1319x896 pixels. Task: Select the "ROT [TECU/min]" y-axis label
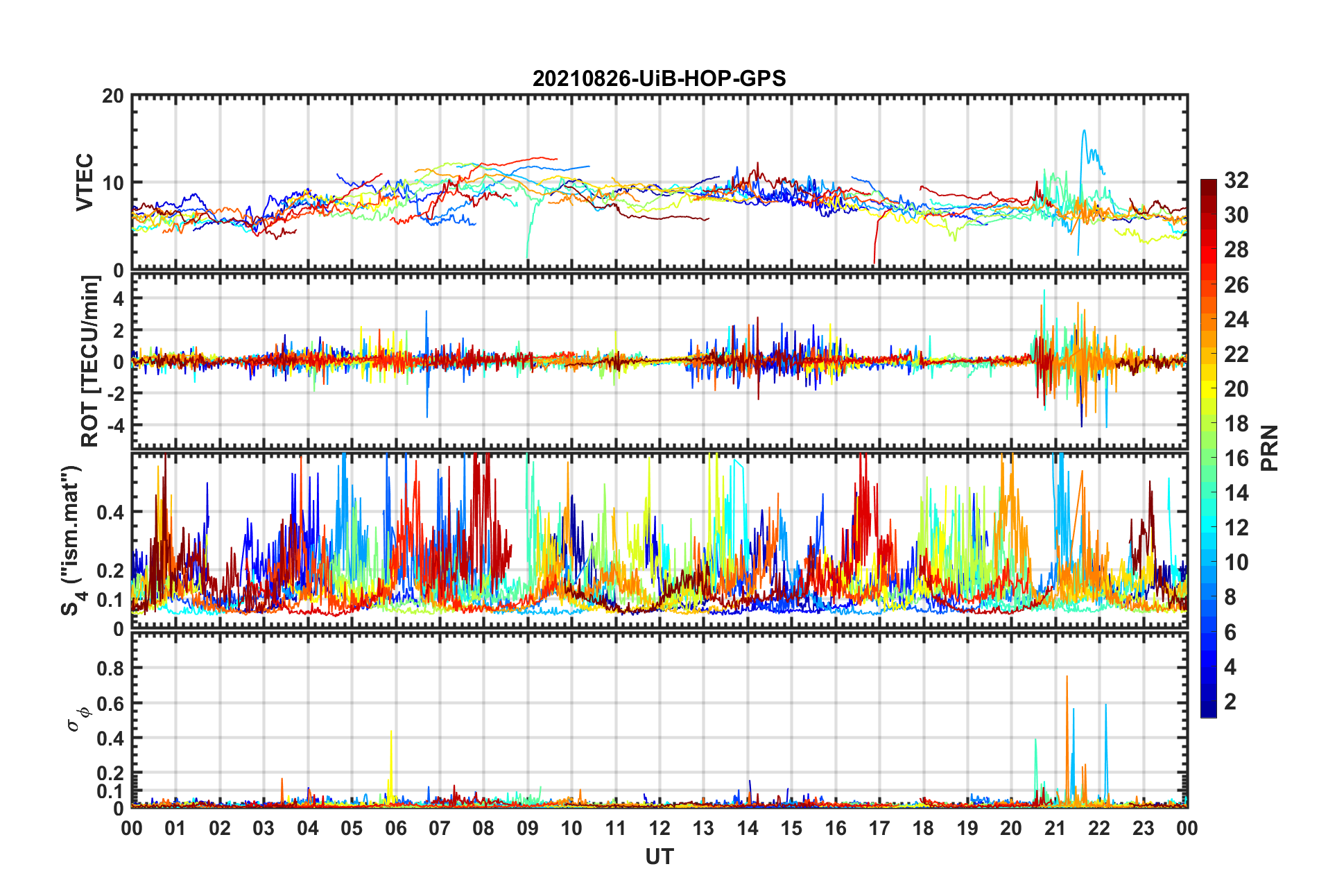pyautogui.click(x=90, y=361)
